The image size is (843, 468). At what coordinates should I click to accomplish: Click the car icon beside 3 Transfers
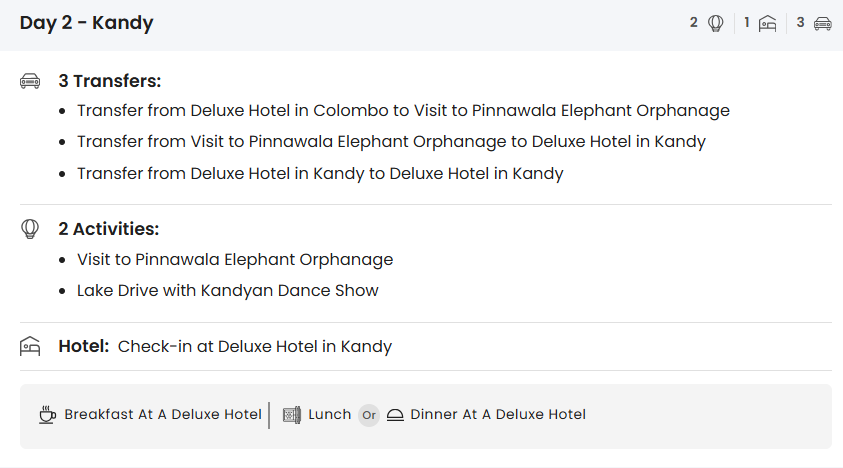[30, 81]
